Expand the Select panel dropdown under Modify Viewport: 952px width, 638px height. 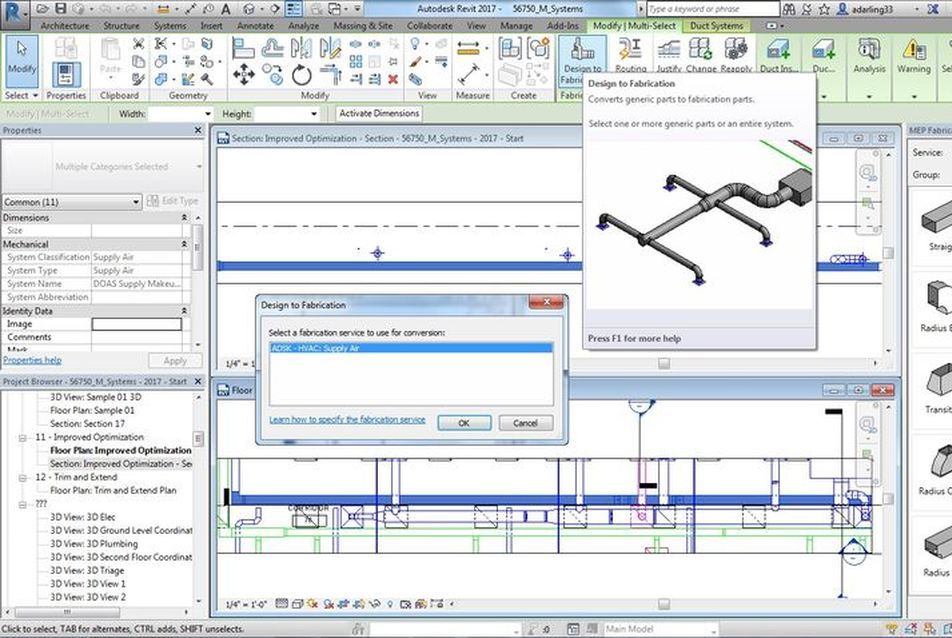(21, 95)
